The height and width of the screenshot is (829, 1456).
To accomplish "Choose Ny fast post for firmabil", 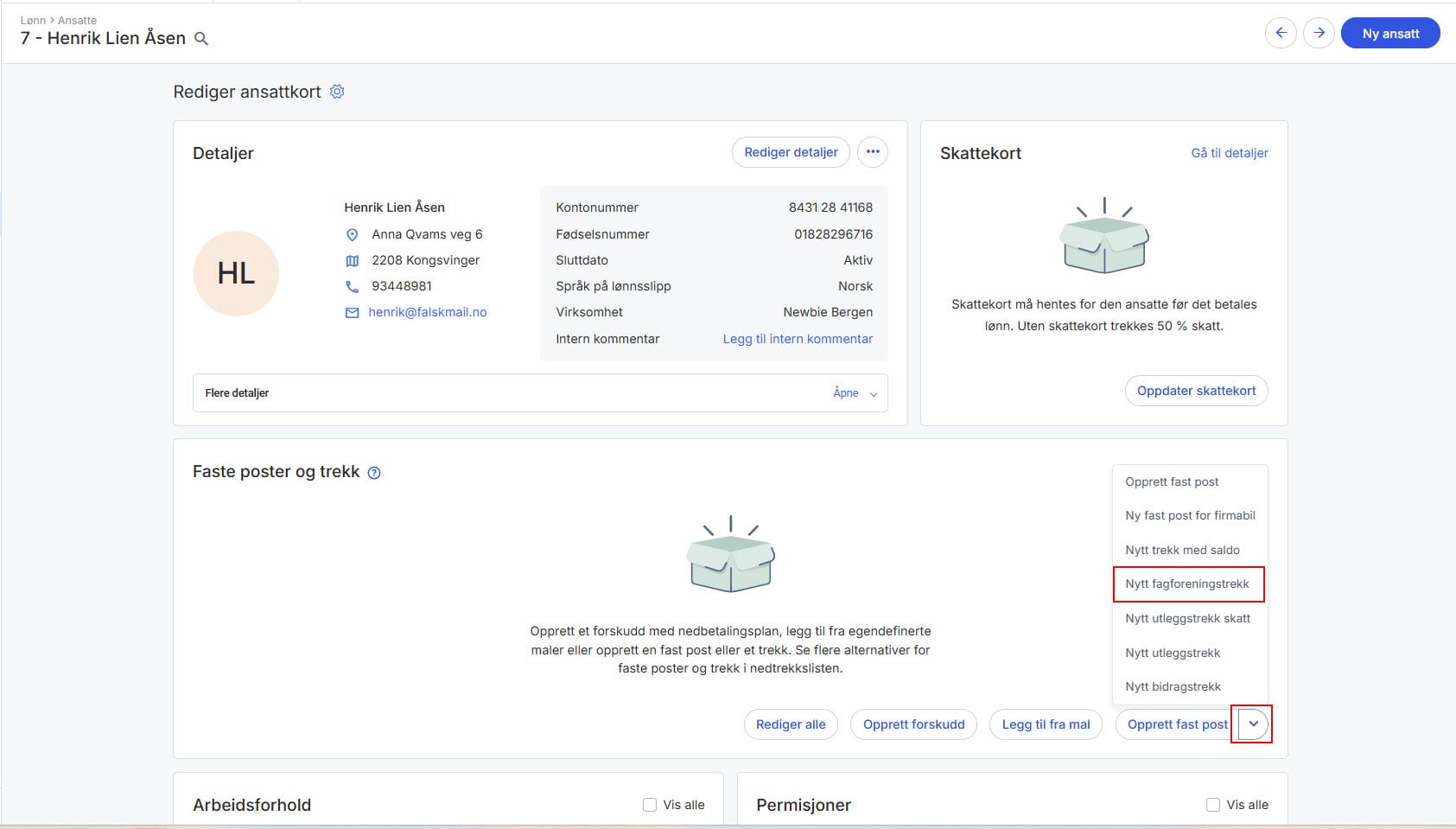I will (1190, 515).
